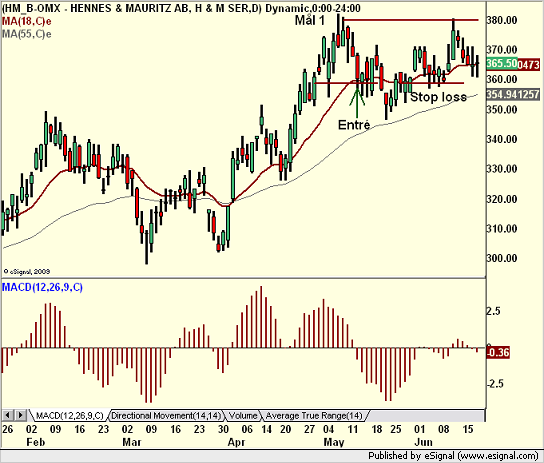Click the May month label on time axis

[334, 443]
